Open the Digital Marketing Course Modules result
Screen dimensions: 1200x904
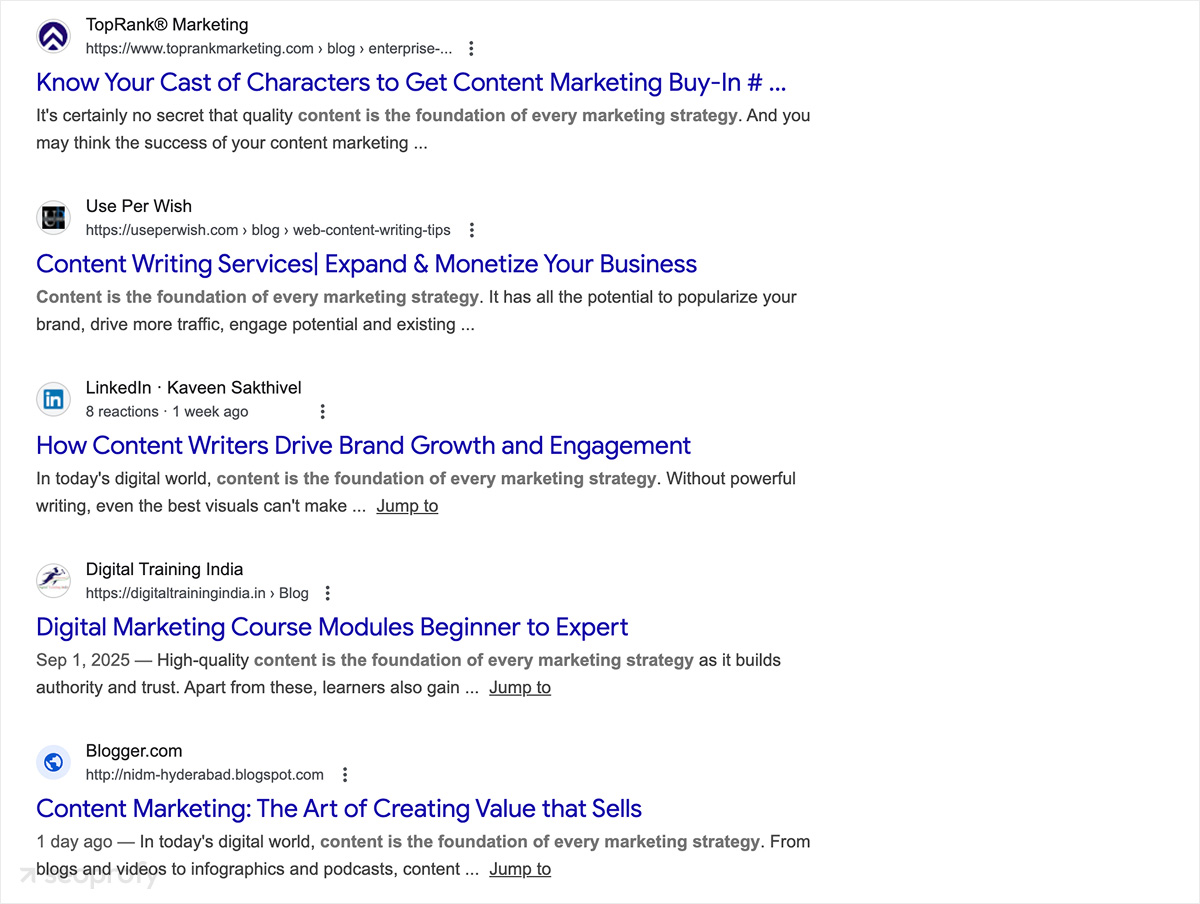tap(331, 627)
